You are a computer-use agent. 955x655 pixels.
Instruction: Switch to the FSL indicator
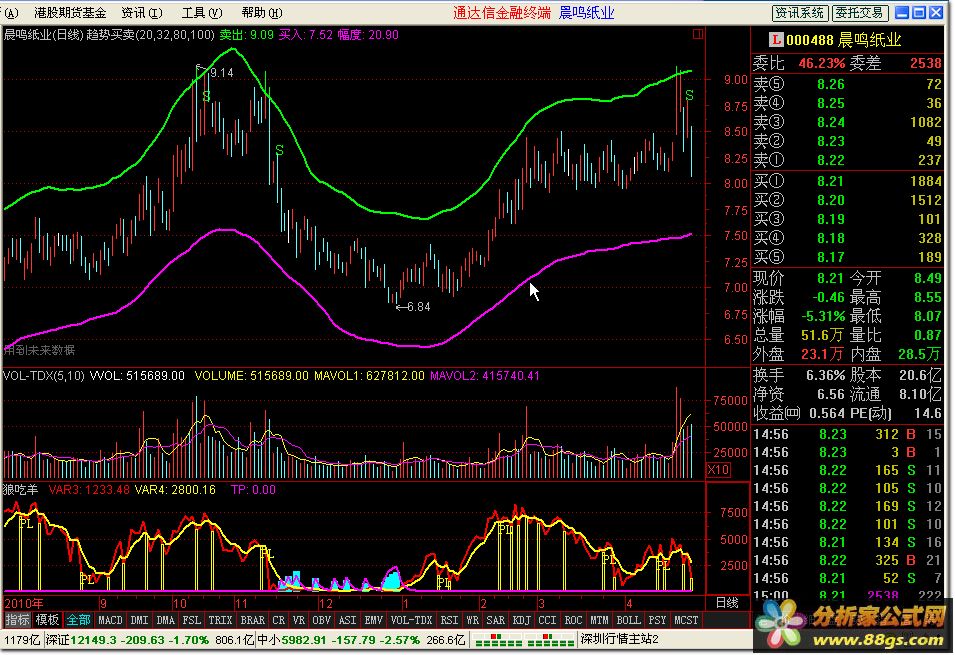click(x=191, y=620)
